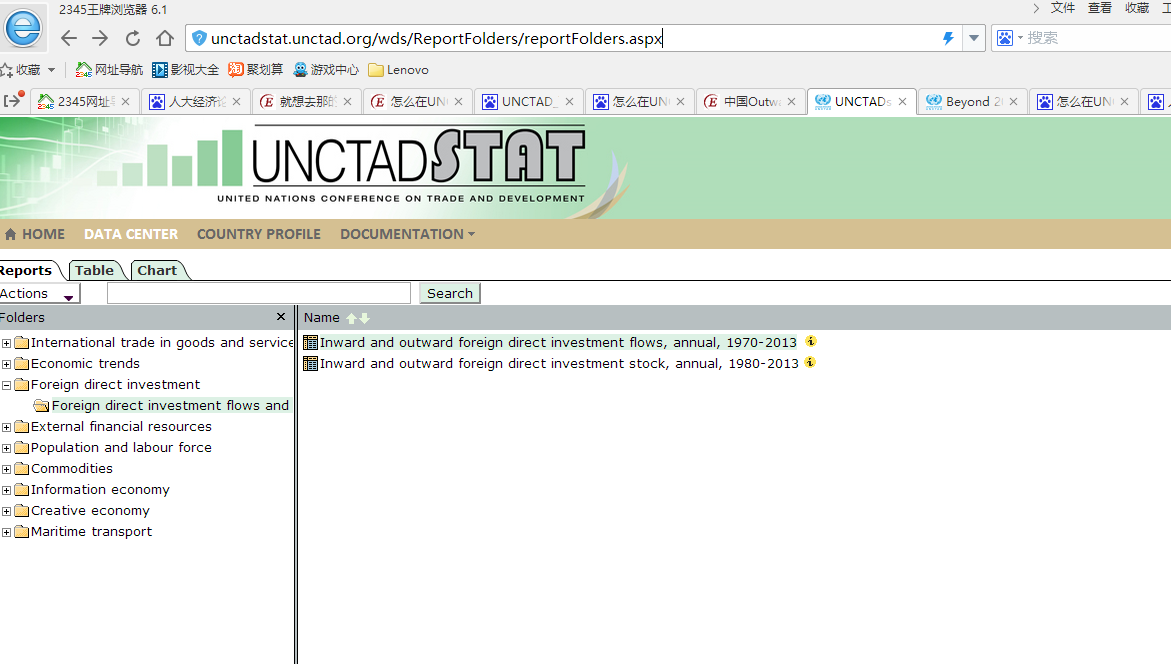Open the address bar history dropdown arrow
The height and width of the screenshot is (664, 1171).
point(974,38)
